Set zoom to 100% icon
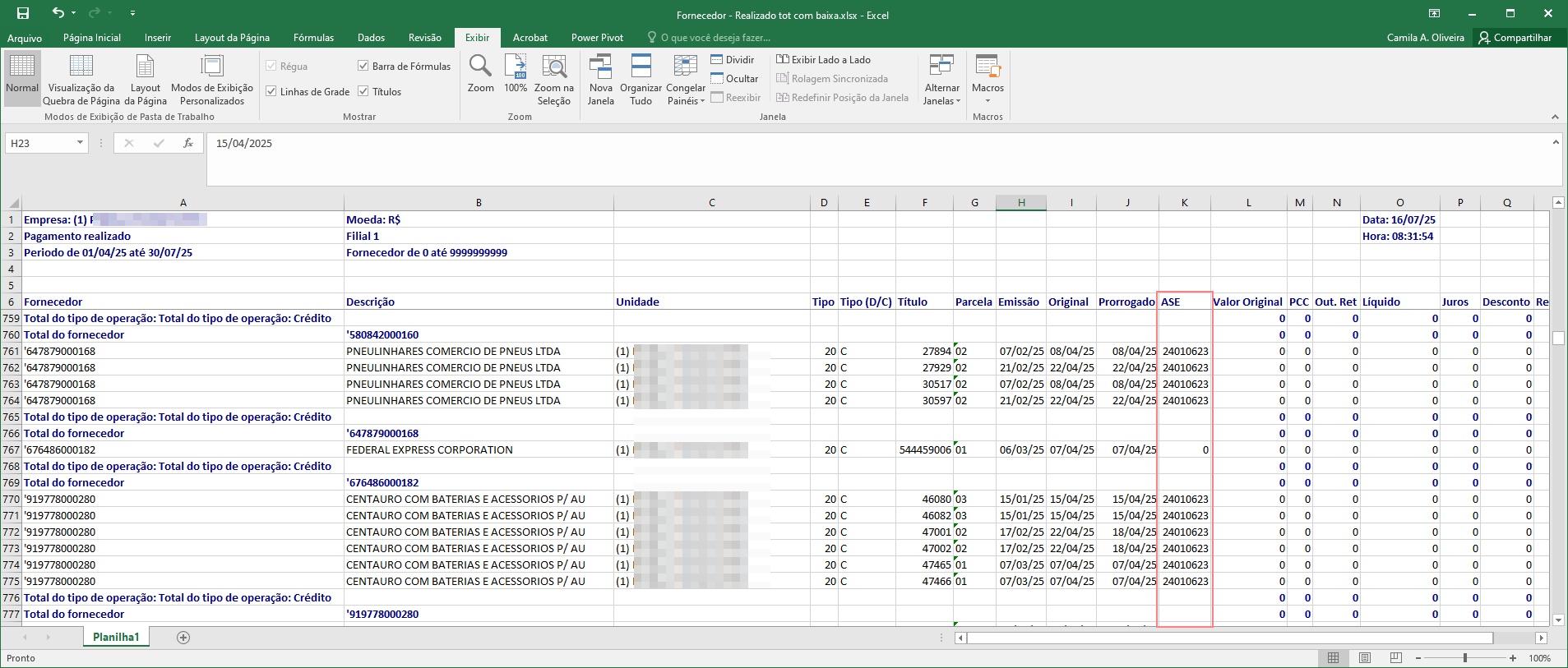 (516, 73)
